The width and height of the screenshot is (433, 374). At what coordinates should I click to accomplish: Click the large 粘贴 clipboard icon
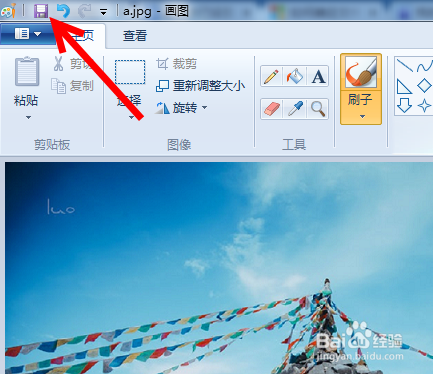coord(27,72)
